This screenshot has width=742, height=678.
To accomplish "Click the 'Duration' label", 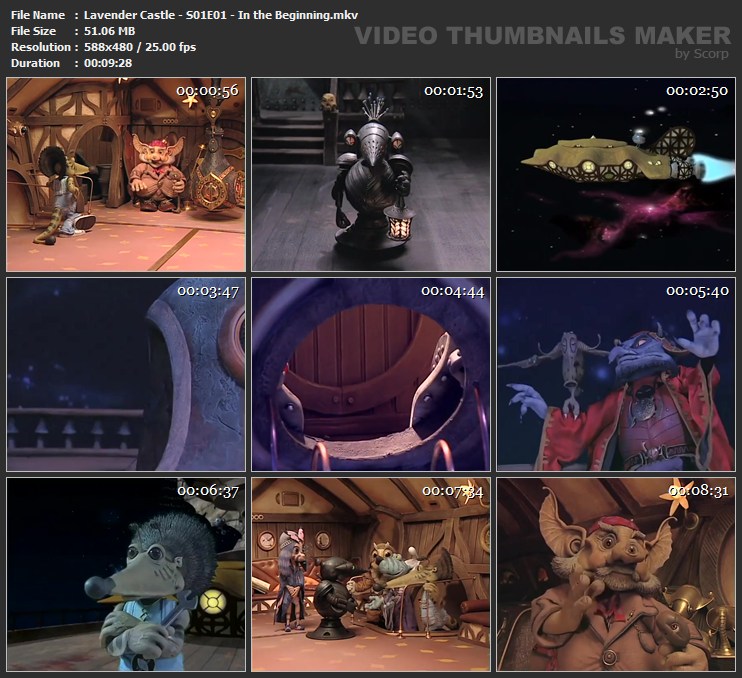I will [x=35, y=63].
